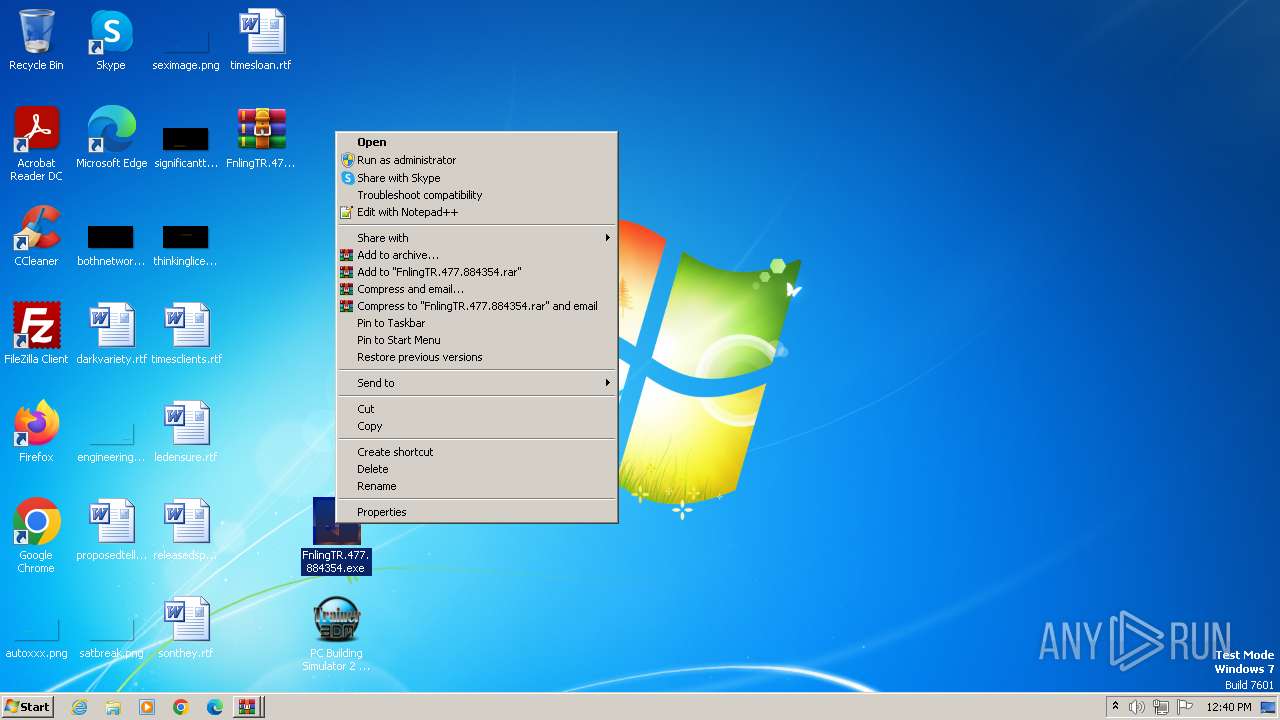
Task: Choose Pin to Taskbar
Action: (476, 323)
